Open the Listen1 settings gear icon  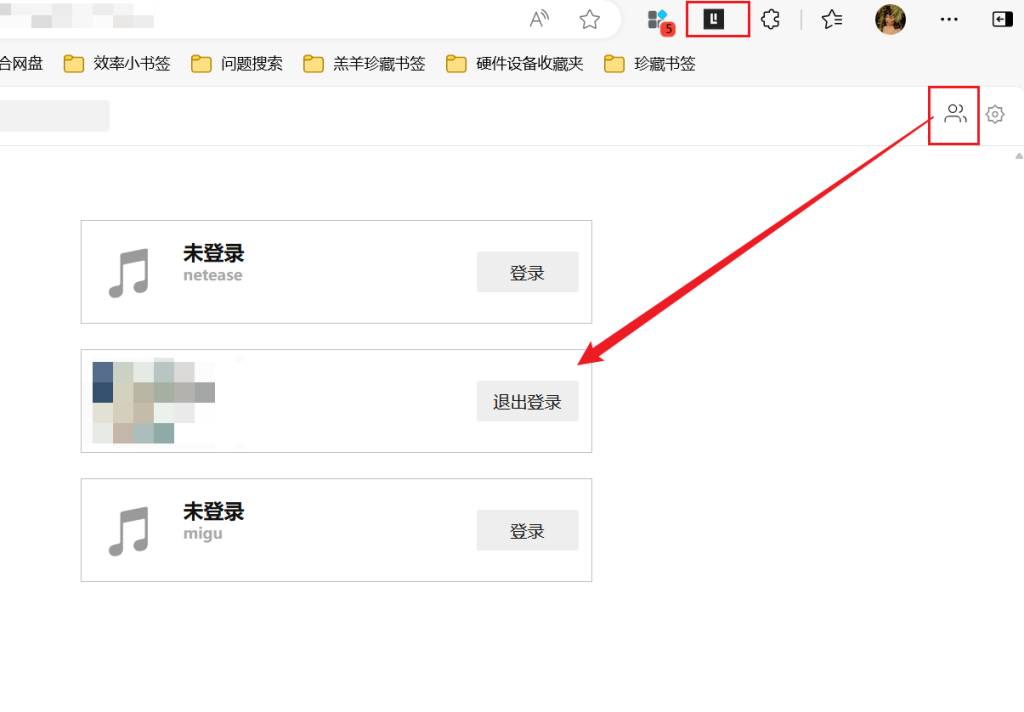tap(995, 114)
